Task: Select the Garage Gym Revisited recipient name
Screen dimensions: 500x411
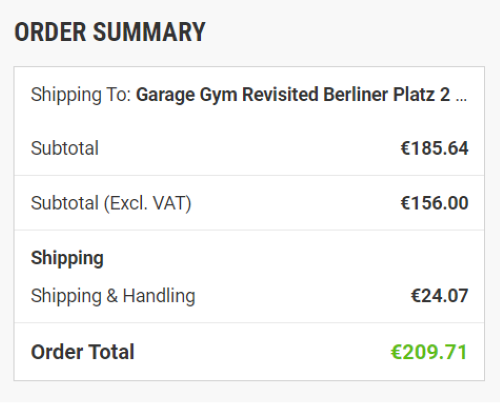Action: (227, 95)
